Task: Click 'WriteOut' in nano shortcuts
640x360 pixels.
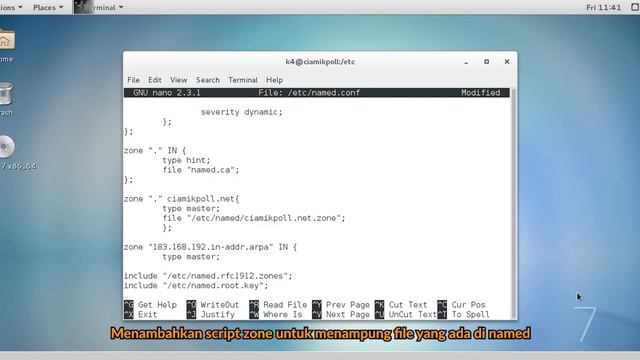Action: click(220, 305)
